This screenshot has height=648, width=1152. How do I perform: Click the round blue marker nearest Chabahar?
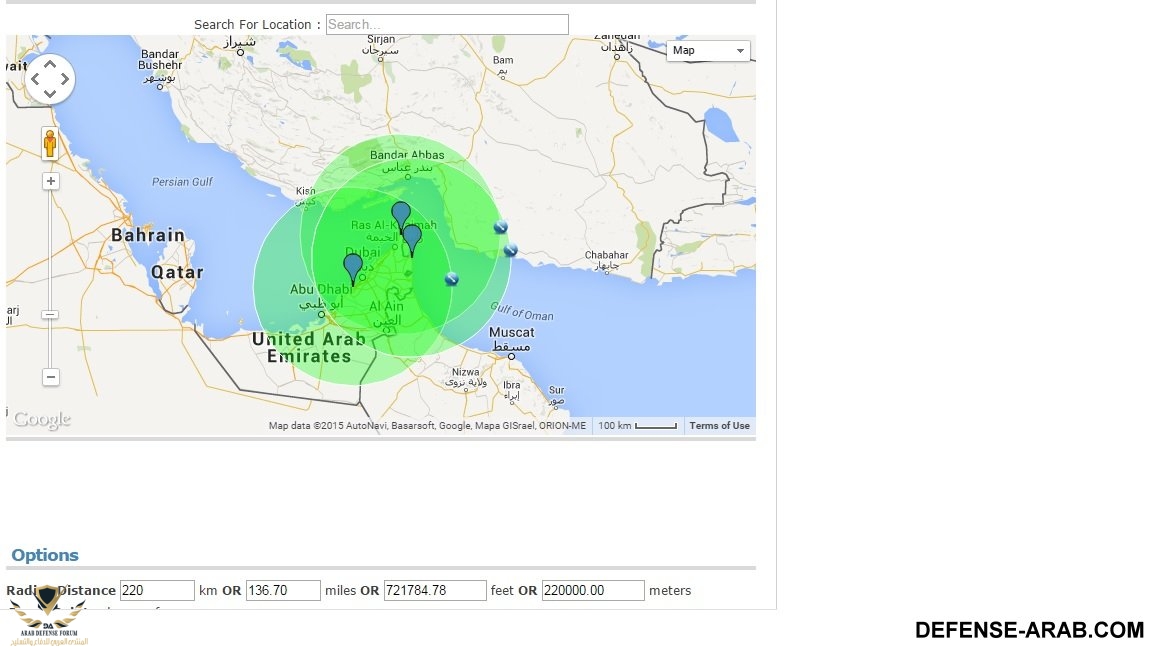tap(510, 250)
